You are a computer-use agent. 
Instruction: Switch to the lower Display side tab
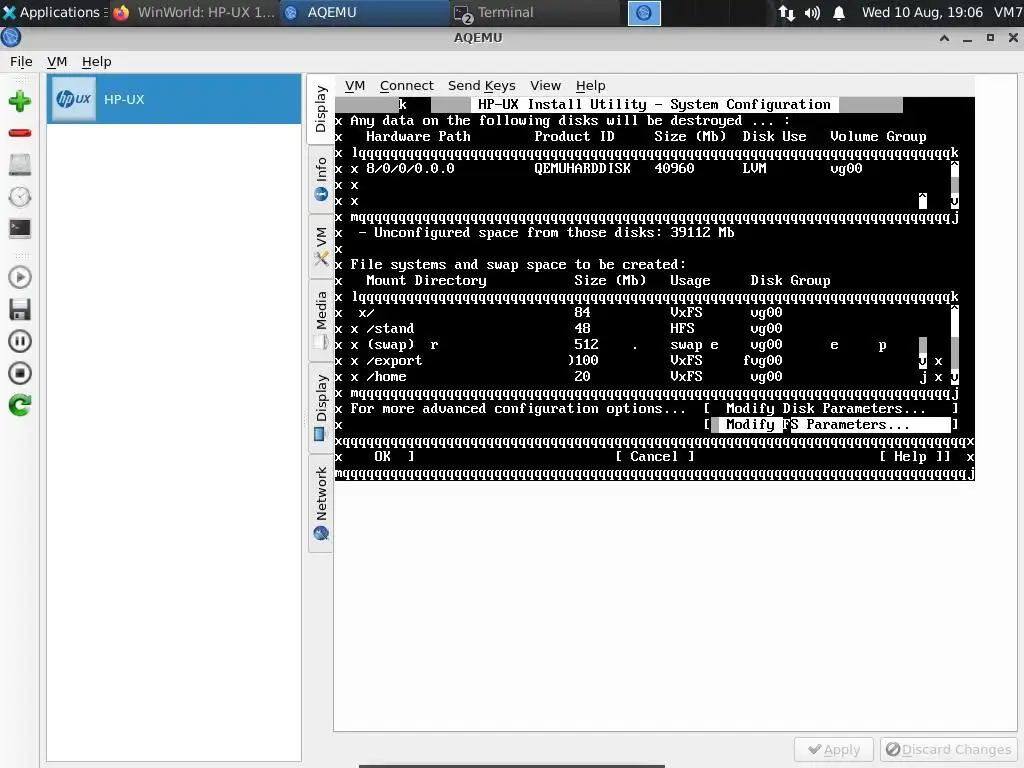[321, 407]
